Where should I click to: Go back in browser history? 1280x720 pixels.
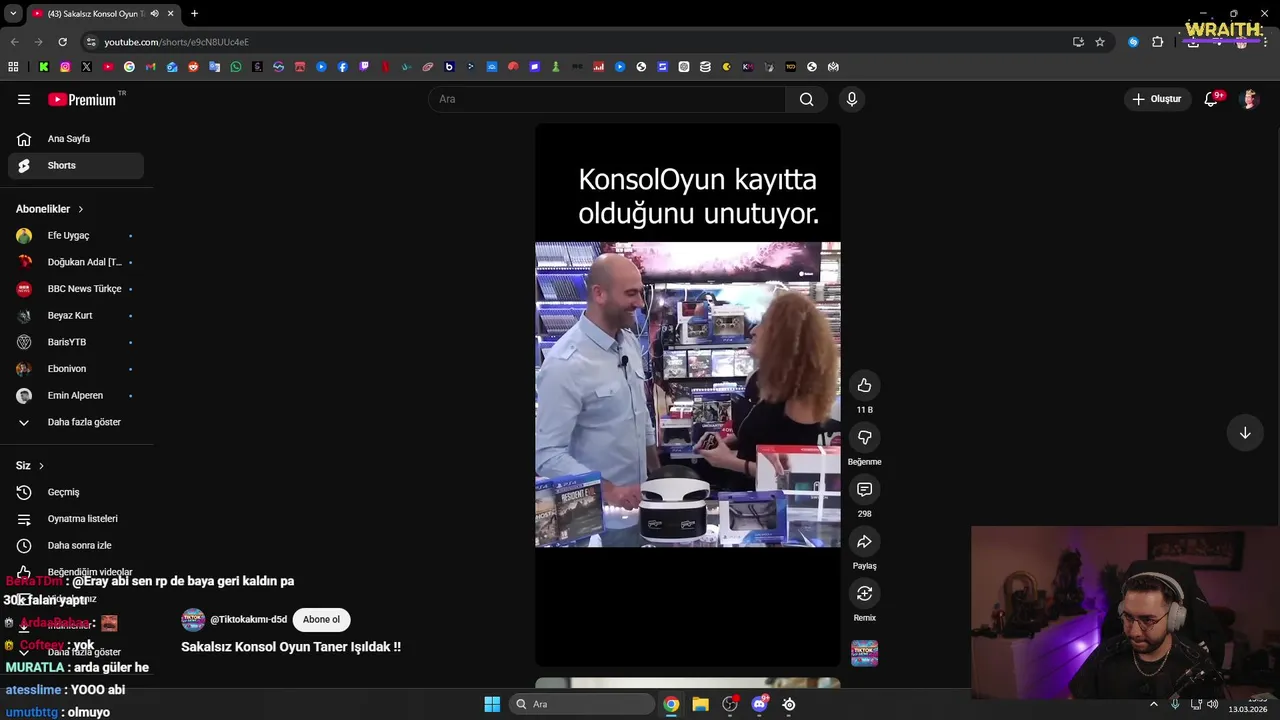14,42
